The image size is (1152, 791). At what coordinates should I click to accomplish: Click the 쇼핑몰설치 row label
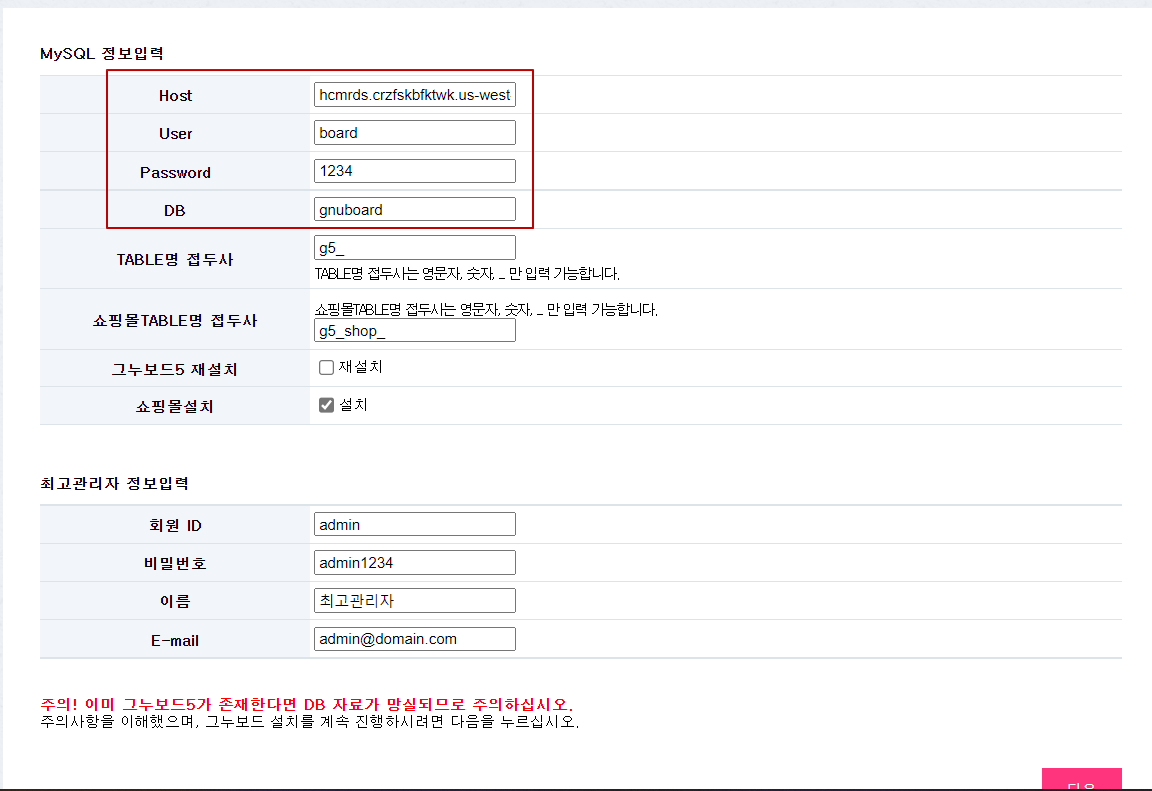pyautogui.click(x=175, y=406)
